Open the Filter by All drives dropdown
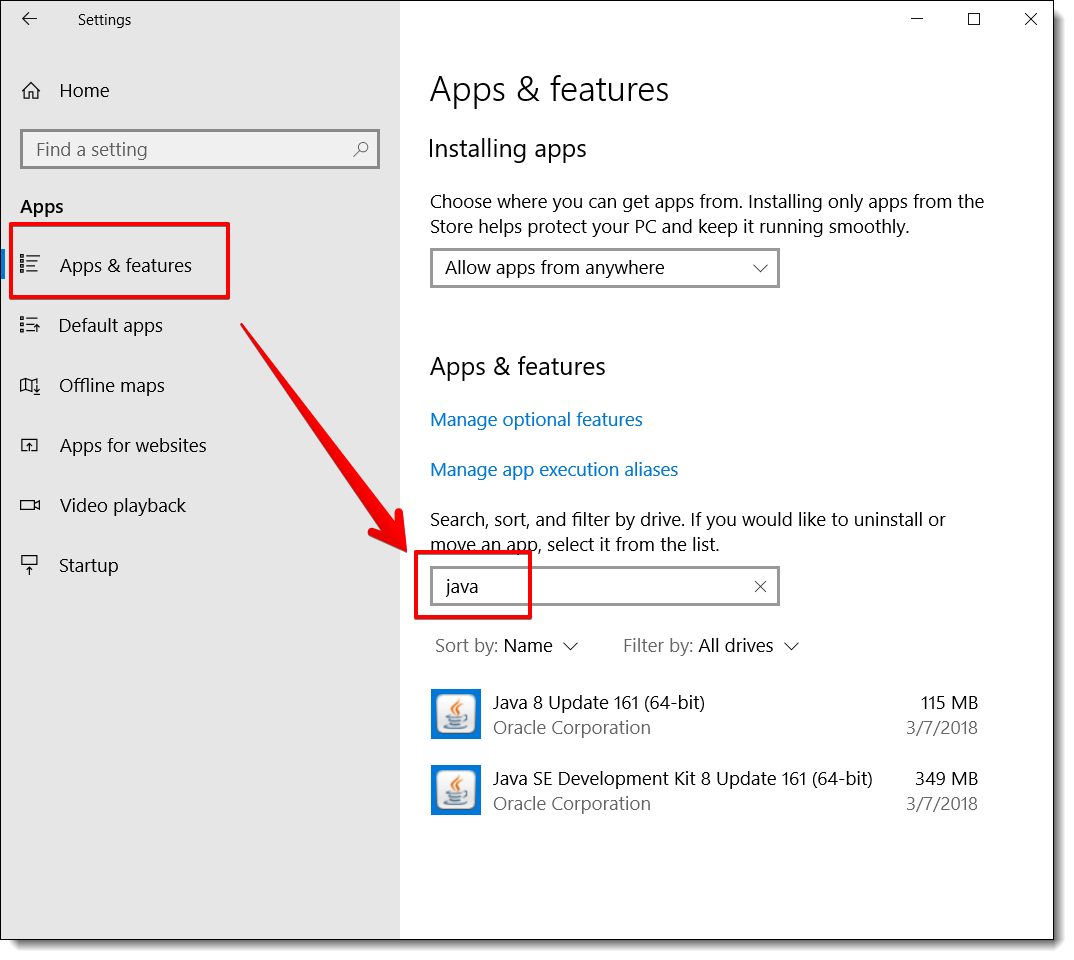Viewport: 1074px width, 960px height. coord(711,646)
